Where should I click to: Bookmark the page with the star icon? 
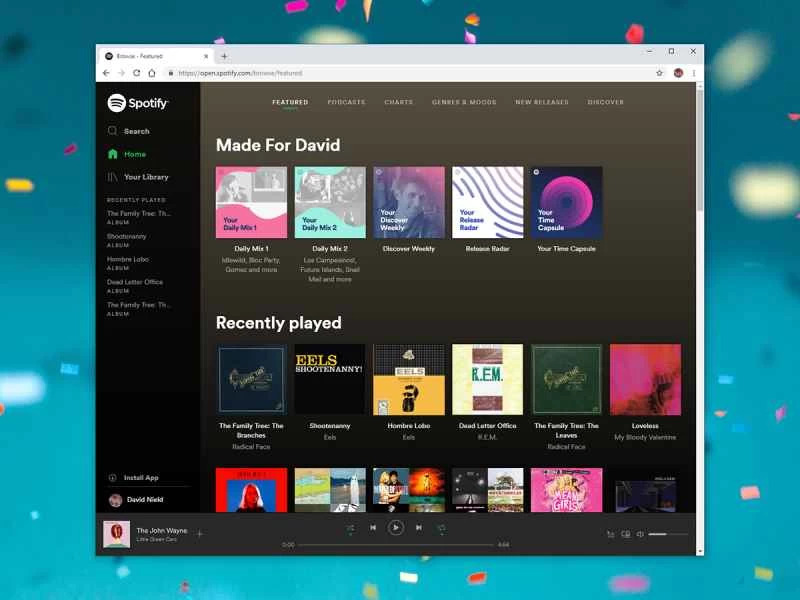(x=658, y=72)
